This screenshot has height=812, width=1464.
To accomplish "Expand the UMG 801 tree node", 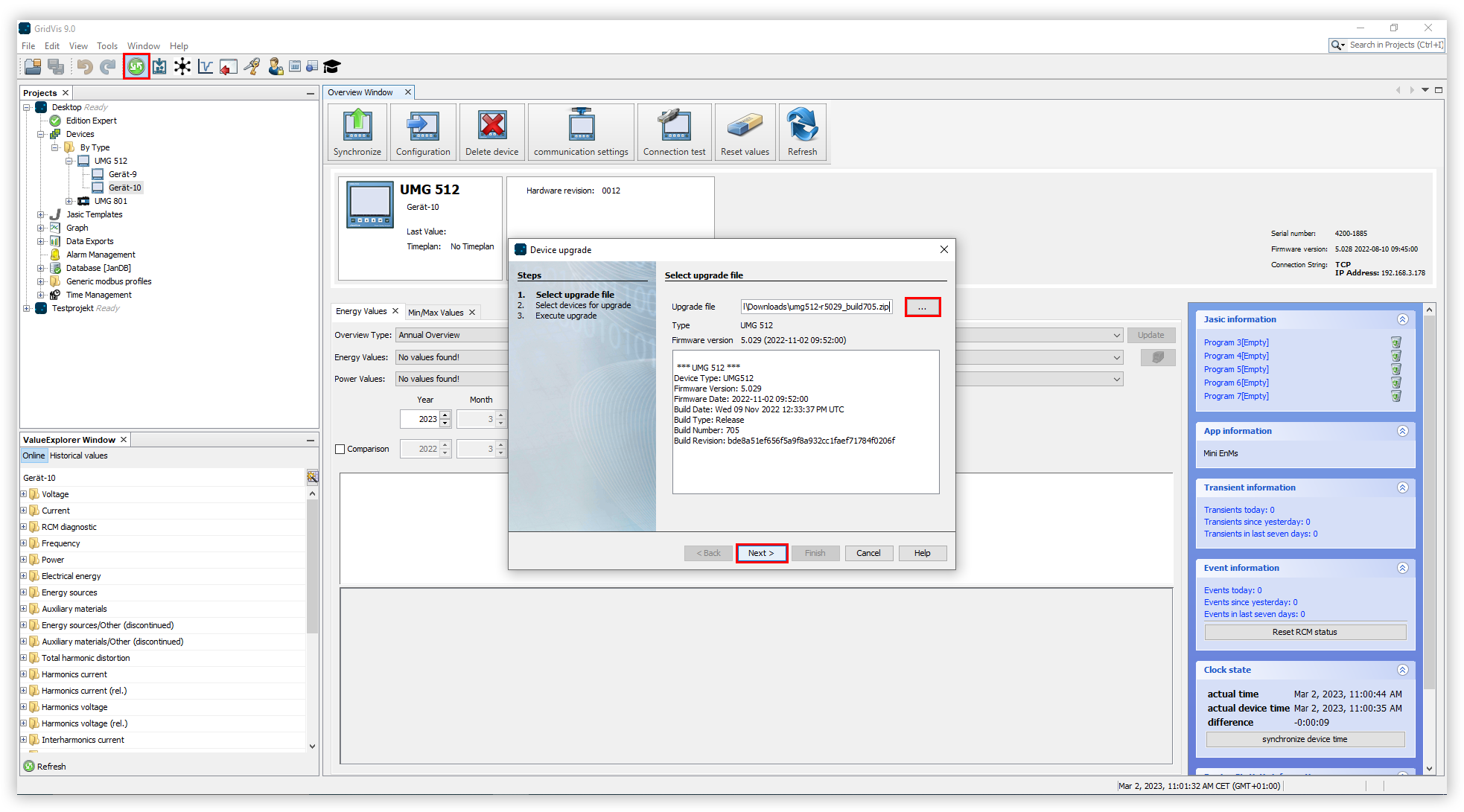I will click(x=69, y=200).
